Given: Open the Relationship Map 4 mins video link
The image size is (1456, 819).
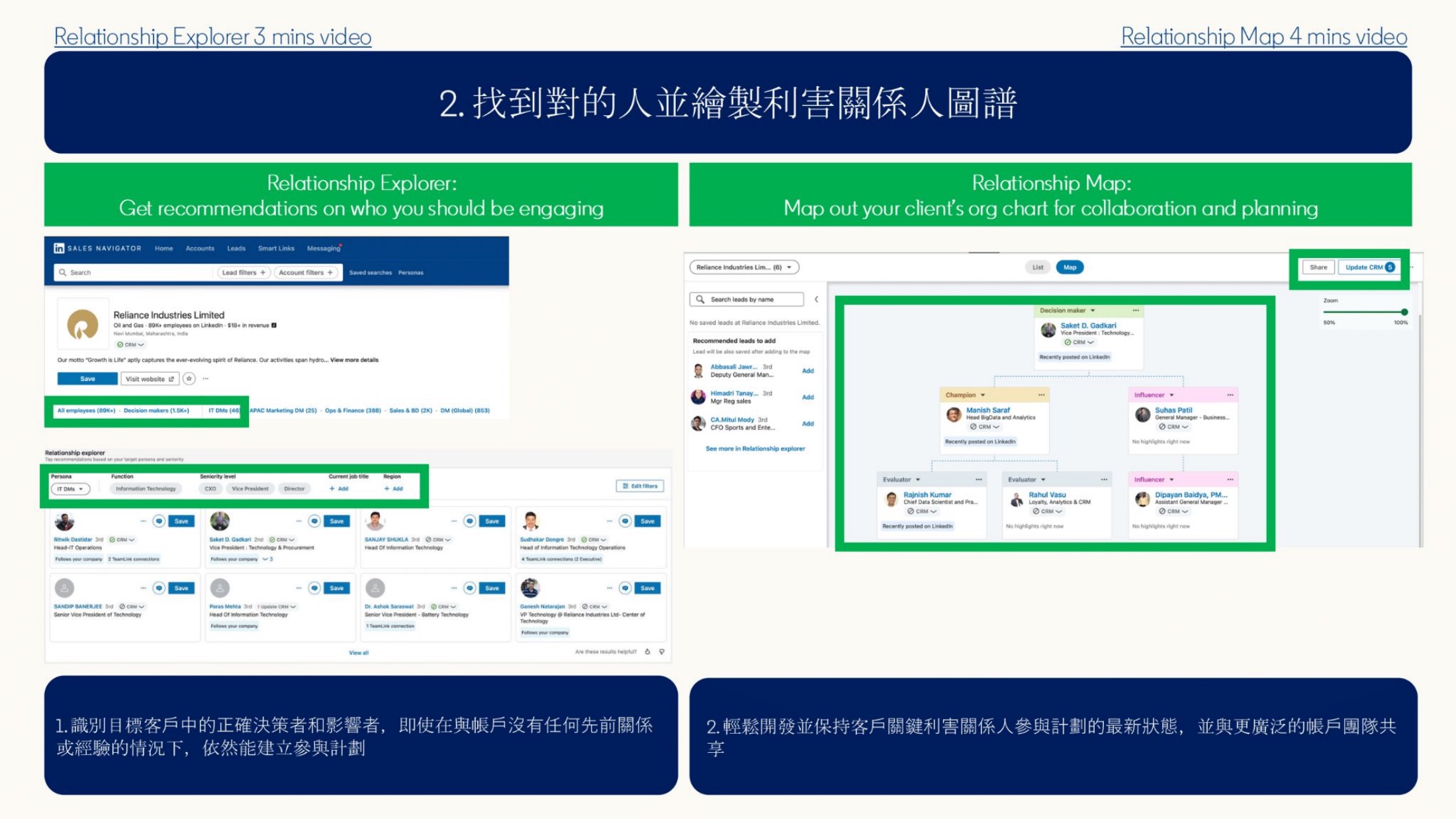Looking at the screenshot, I should [x=1264, y=36].
